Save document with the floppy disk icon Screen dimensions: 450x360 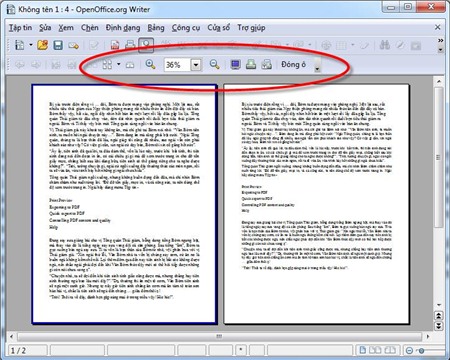(58, 45)
